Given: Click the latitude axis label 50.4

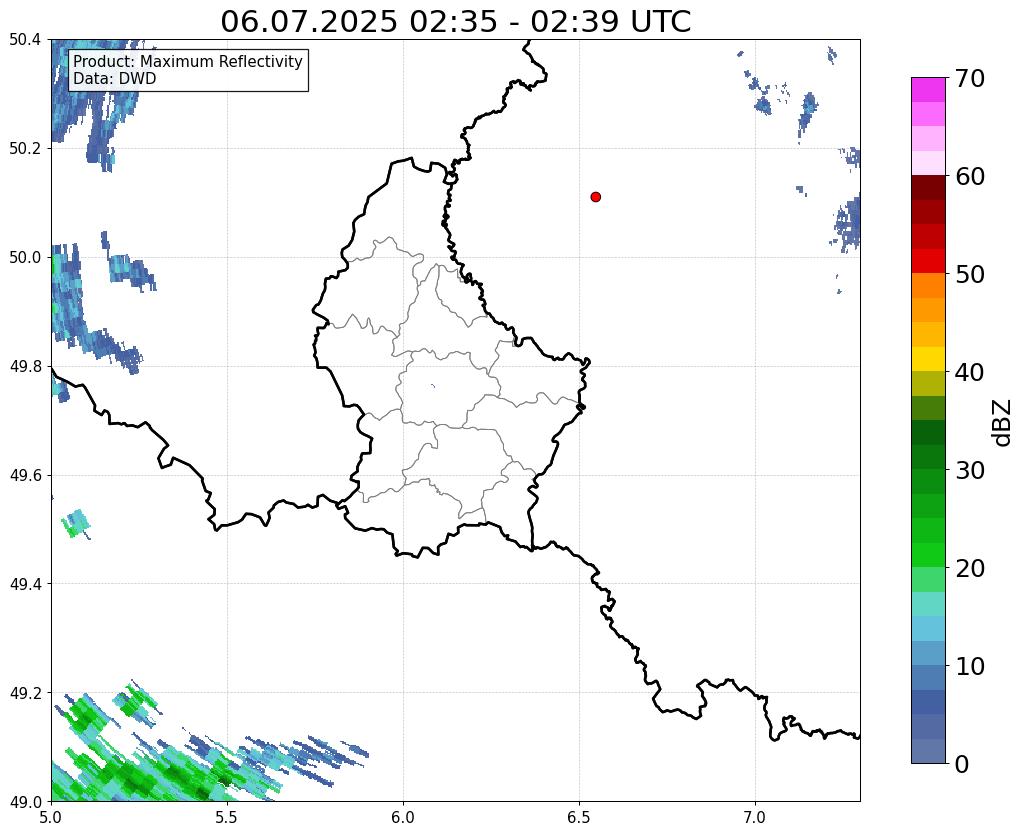Looking at the screenshot, I should (25, 40).
